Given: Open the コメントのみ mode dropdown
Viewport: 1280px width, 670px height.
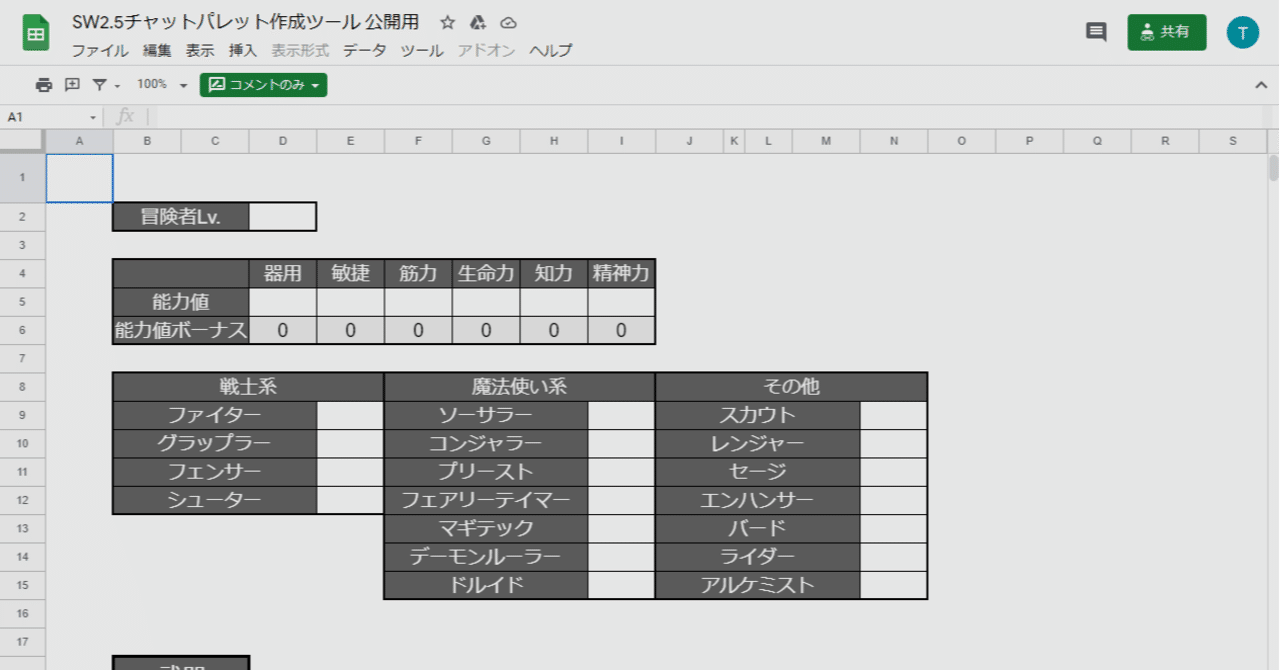Looking at the screenshot, I should pos(263,85).
